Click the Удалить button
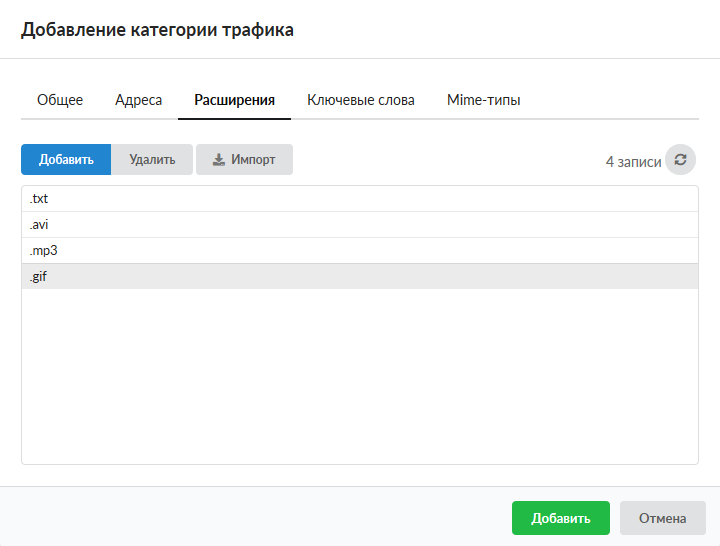720x546 pixels. 152,160
